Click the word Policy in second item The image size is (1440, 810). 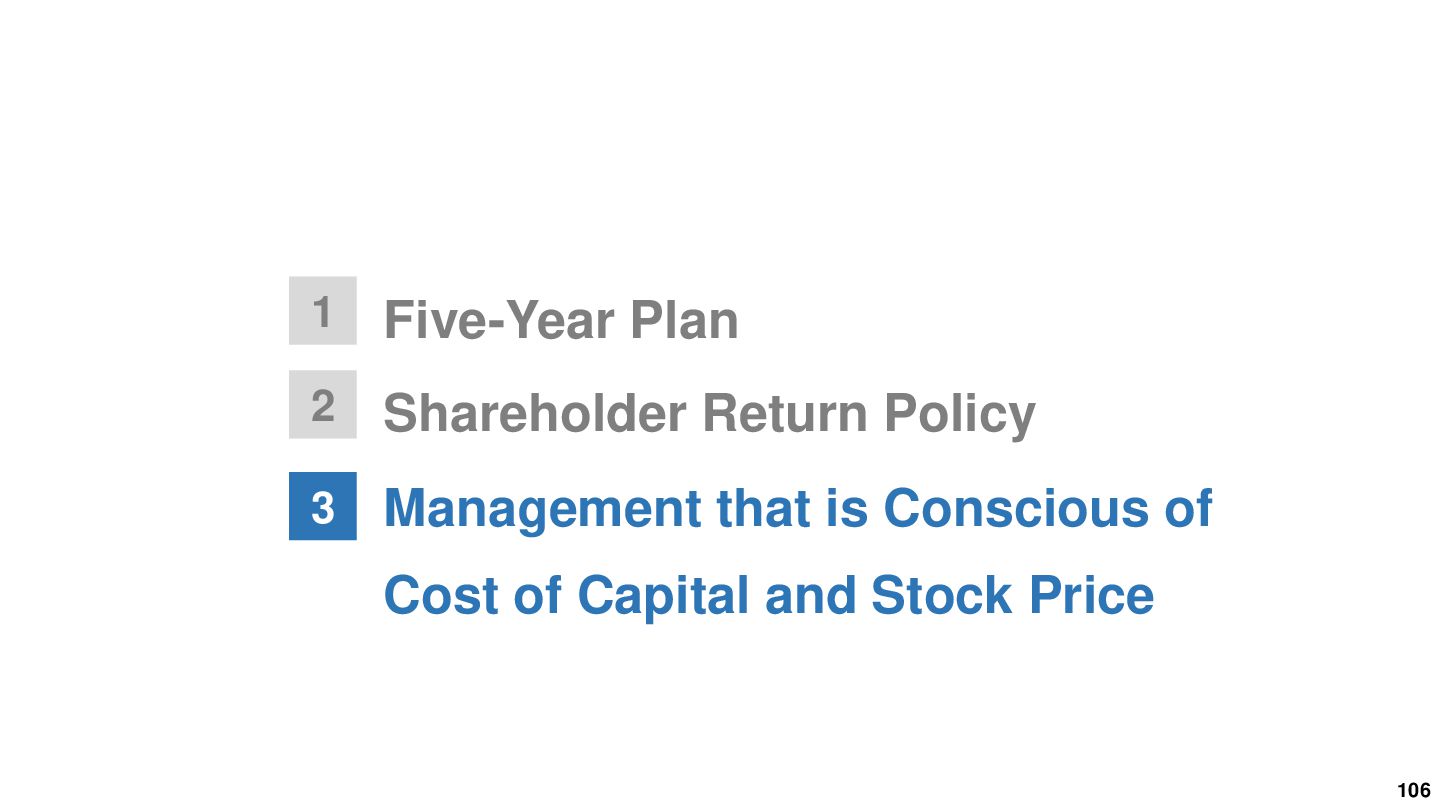click(x=959, y=414)
